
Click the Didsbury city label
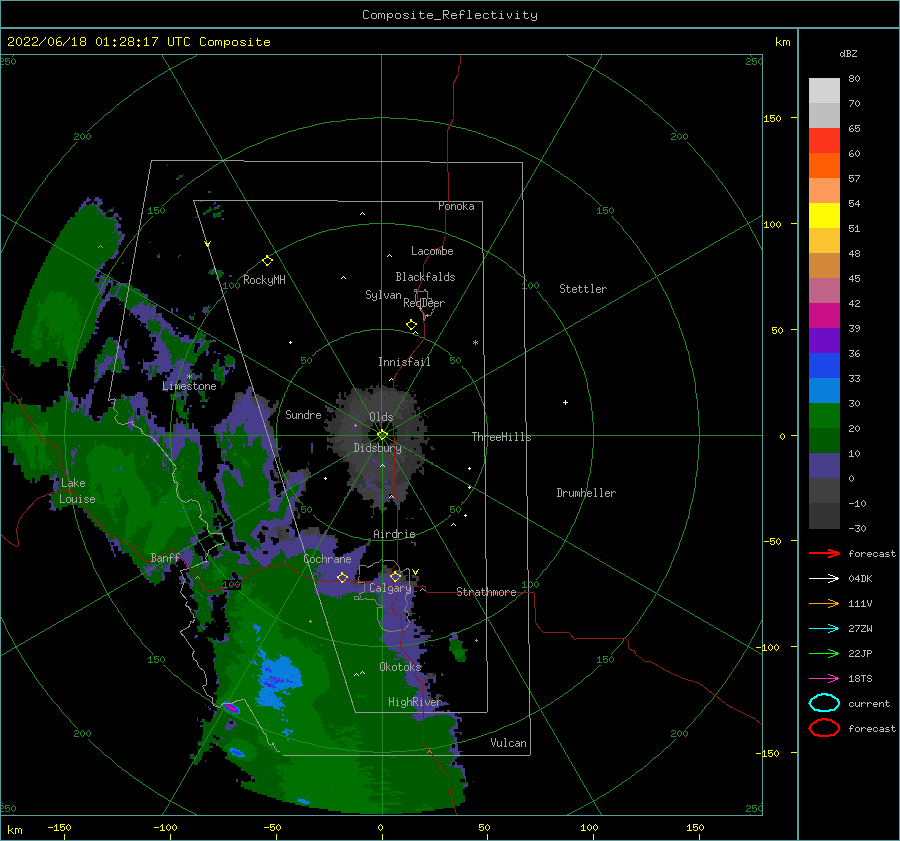(x=378, y=448)
